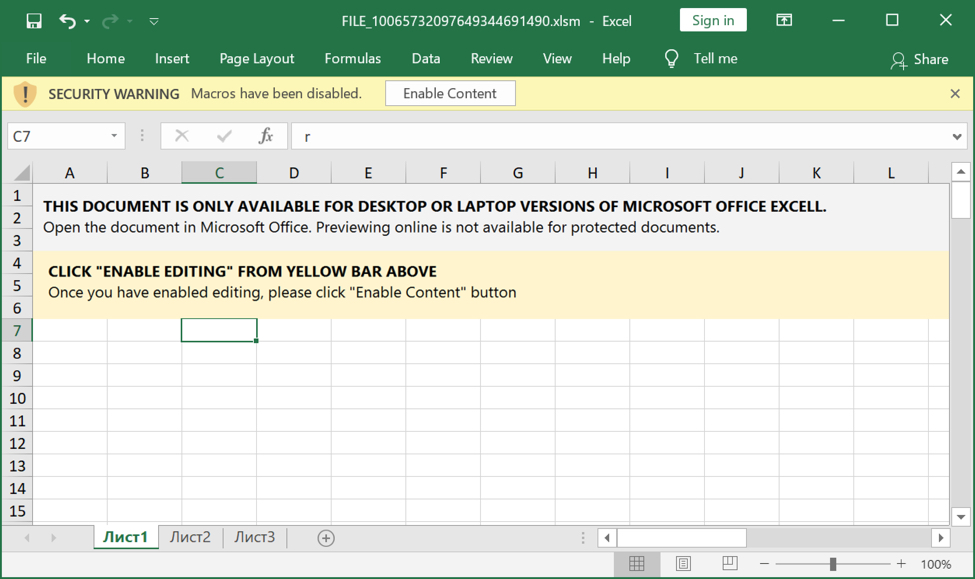Click the selected cell C7
975x579 pixels.
pos(219,330)
